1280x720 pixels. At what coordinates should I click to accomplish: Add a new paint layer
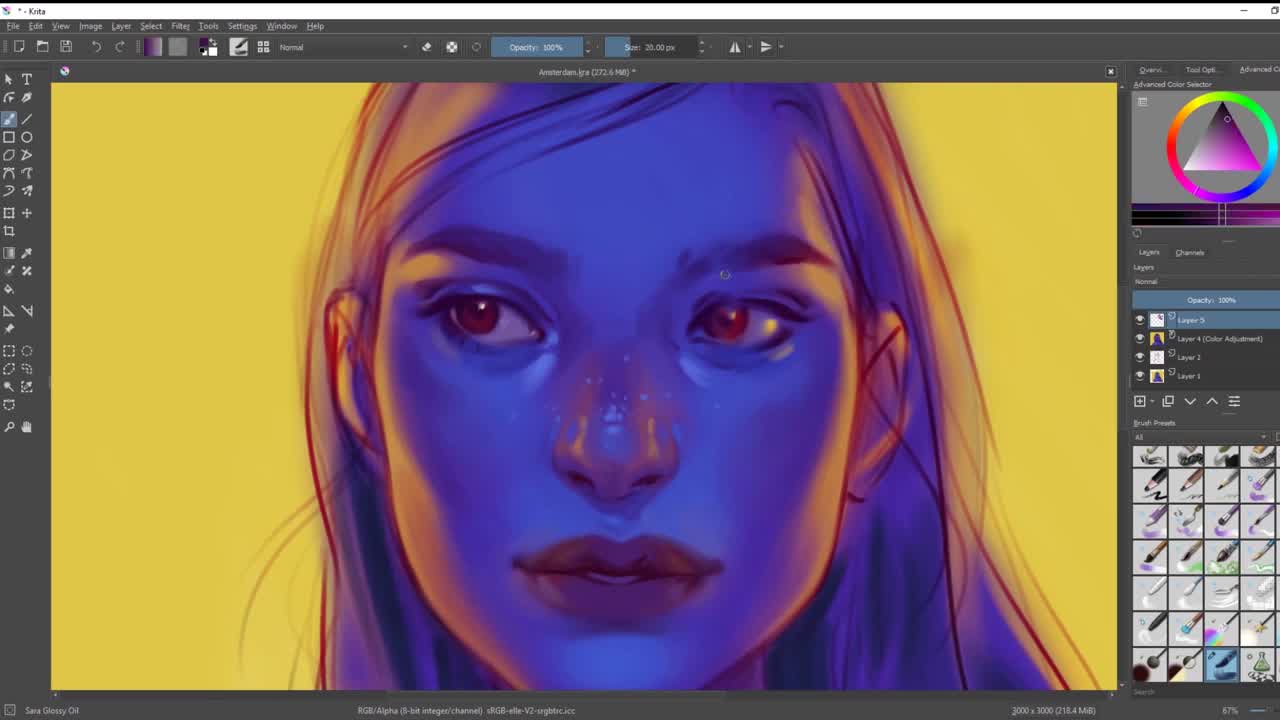point(1140,402)
